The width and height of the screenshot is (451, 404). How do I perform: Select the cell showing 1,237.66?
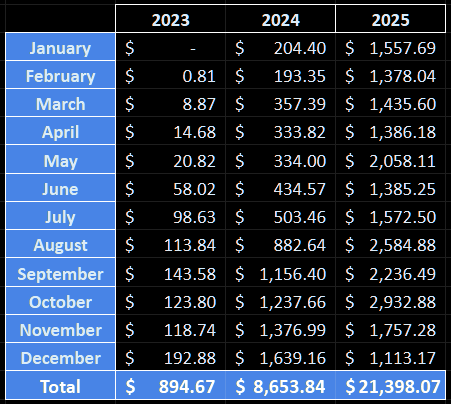pos(280,301)
